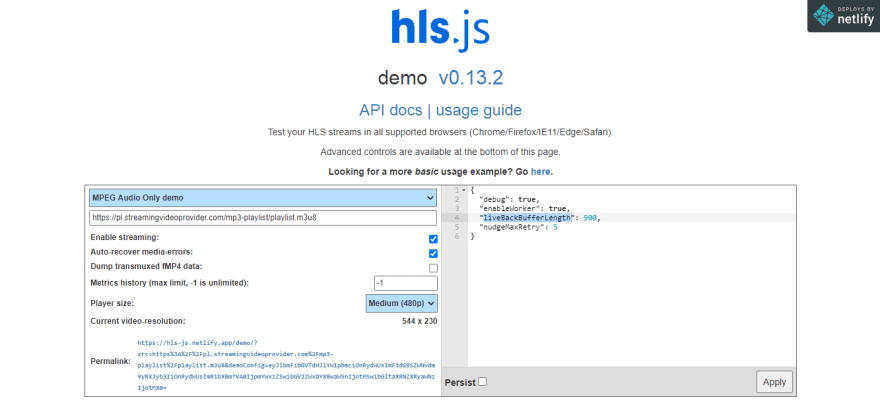
Task: Click line number 2 in editor gutter
Action: pos(457,199)
